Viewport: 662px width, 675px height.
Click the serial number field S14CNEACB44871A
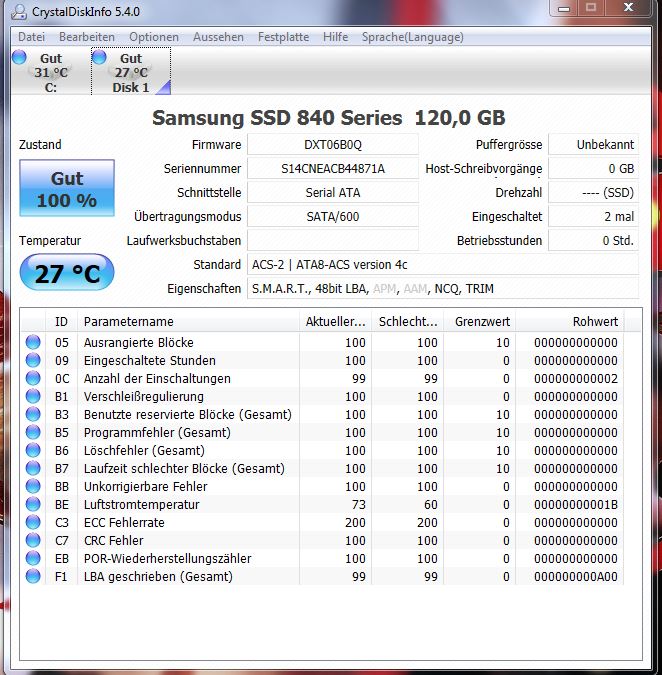[333, 169]
